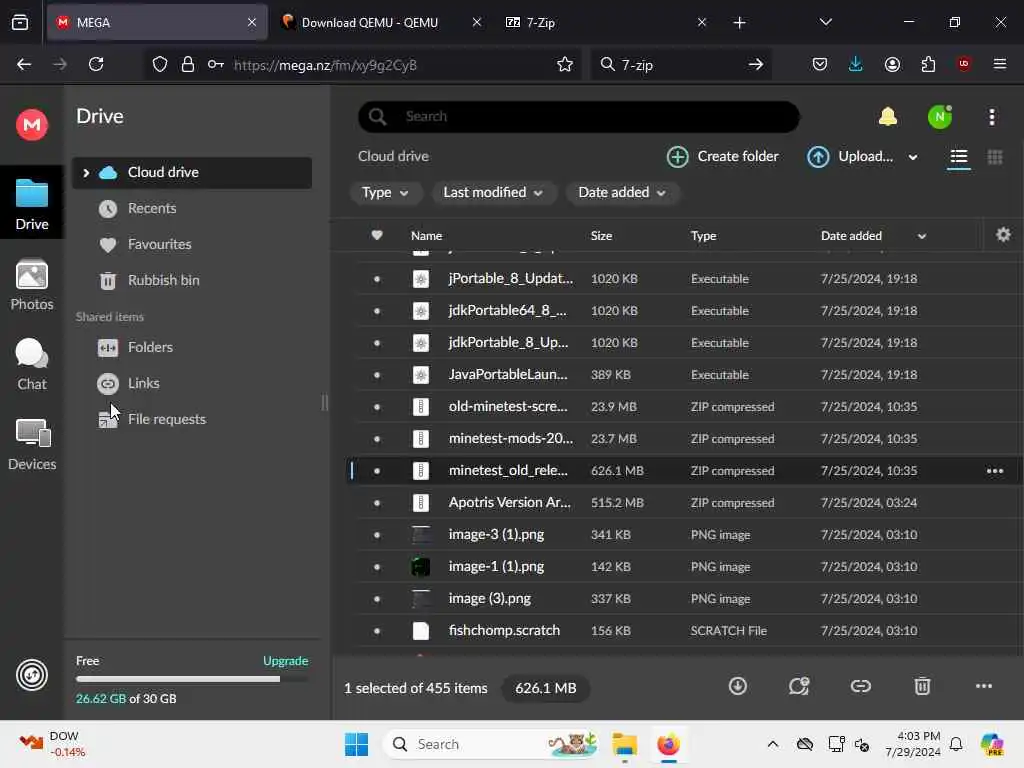
Task: Toggle favourite dot for image-3 (1).png
Action: [x=377, y=535]
